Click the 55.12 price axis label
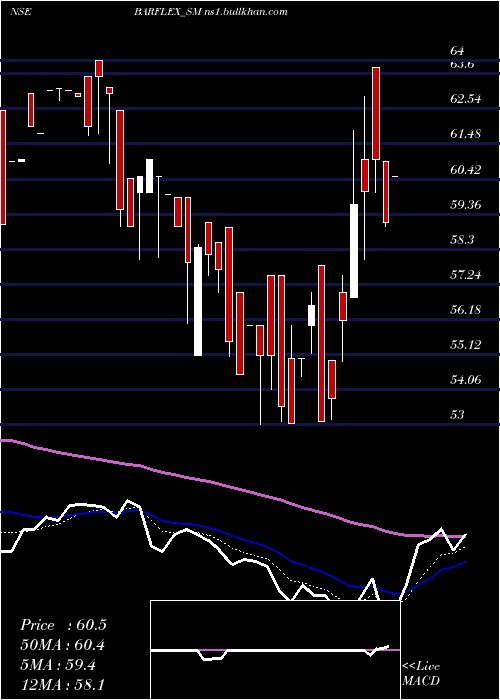Screen dimensions: 500x700 [466, 344]
